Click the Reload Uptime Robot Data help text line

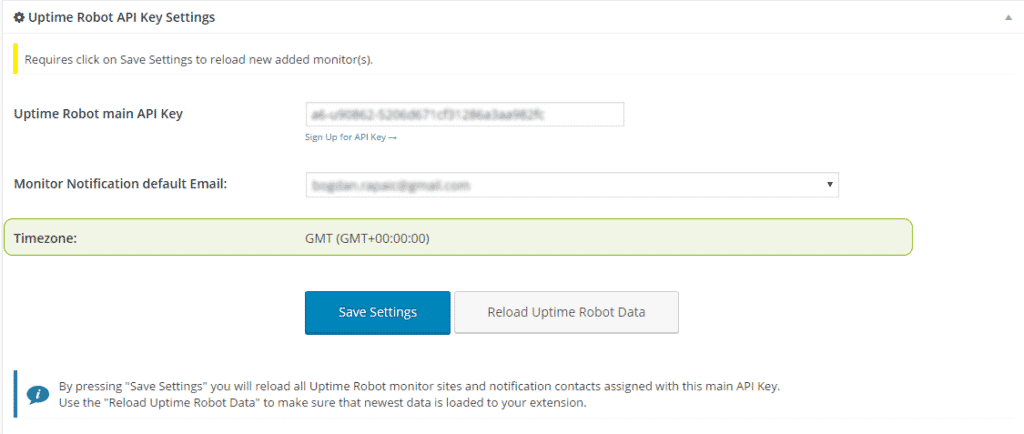[323, 402]
